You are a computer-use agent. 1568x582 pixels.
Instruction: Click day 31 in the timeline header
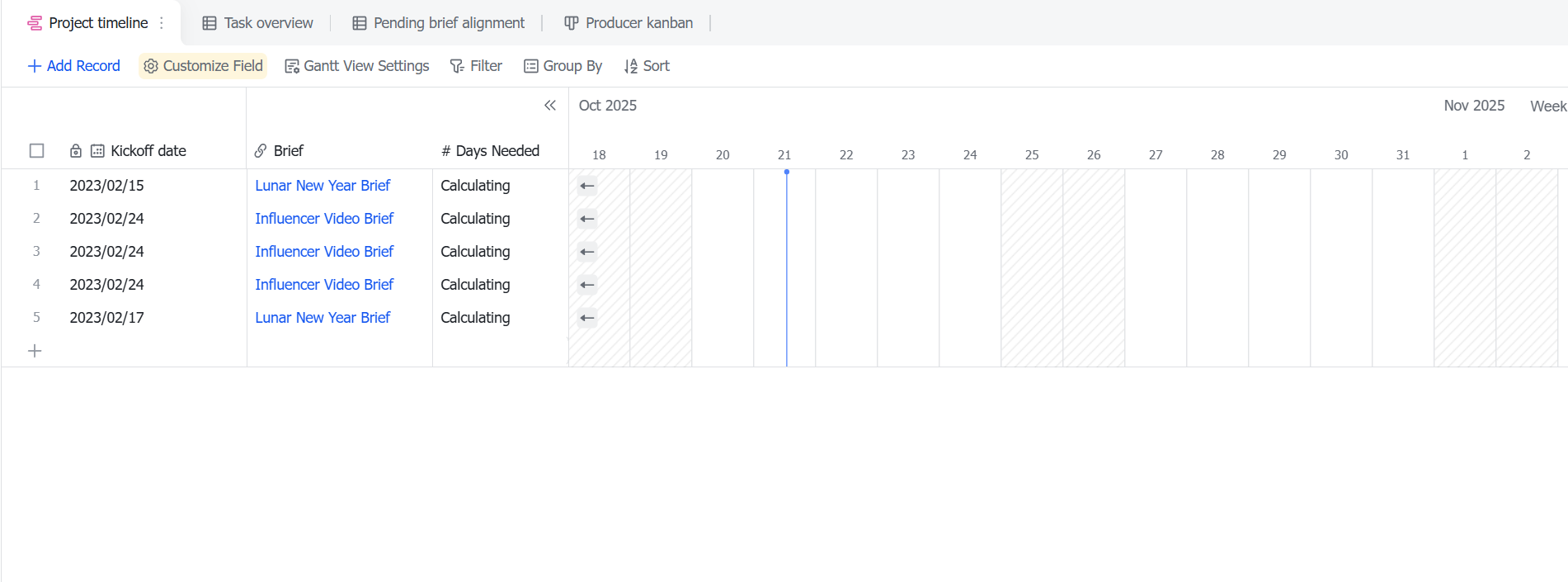[1403, 154]
